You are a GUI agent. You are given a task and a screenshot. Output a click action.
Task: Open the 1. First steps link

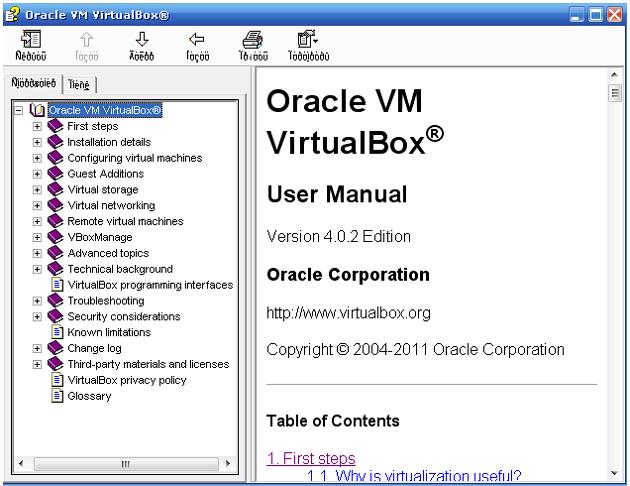coord(311,458)
